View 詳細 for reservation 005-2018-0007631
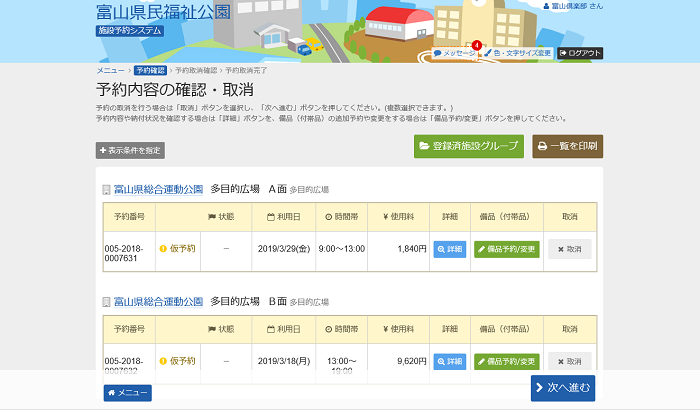The width and height of the screenshot is (700, 410). click(x=450, y=249)
